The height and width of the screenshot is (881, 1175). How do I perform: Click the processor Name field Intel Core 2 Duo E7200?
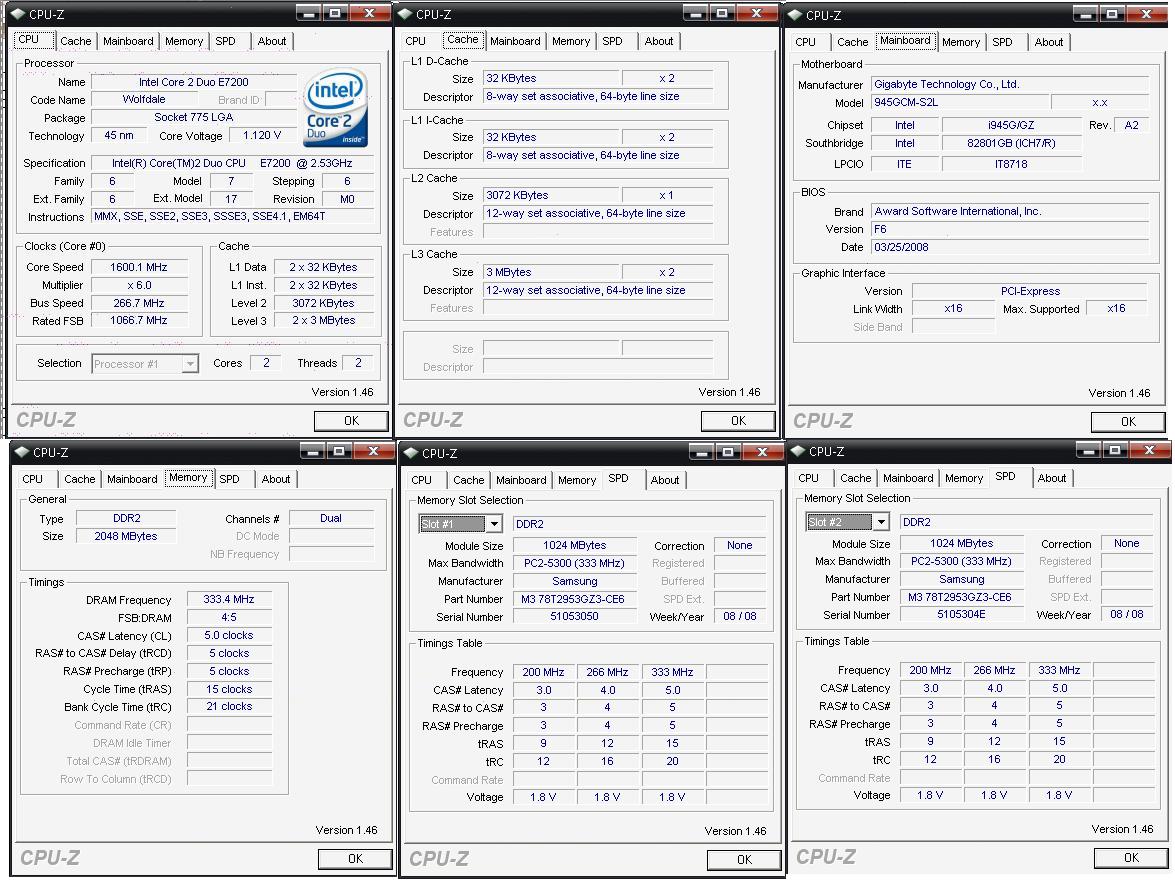[x=193, y=82]
